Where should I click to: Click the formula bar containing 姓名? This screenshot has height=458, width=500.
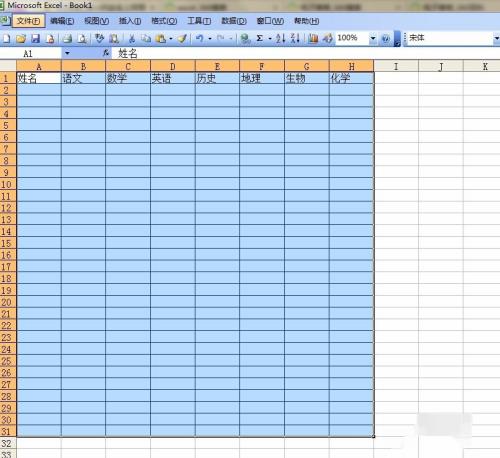307,53
